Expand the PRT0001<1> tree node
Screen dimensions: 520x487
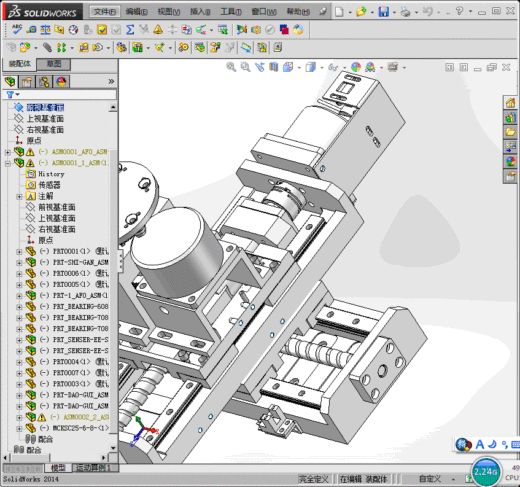tap(19, 252)
